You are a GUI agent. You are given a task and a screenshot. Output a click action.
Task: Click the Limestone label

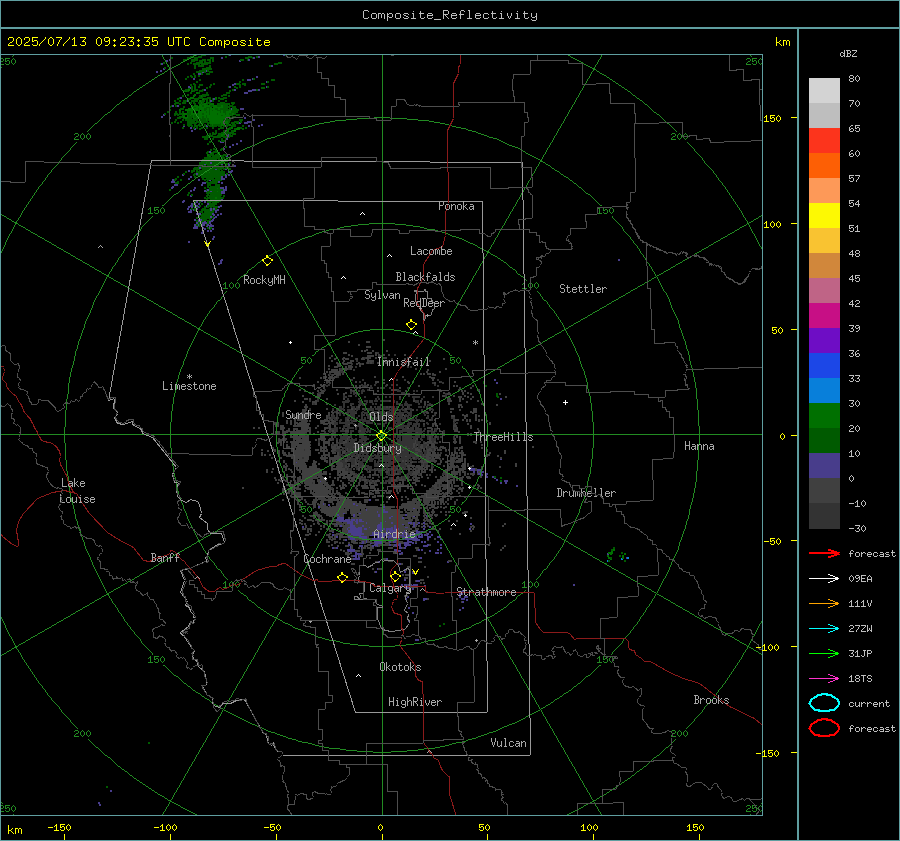189,386
